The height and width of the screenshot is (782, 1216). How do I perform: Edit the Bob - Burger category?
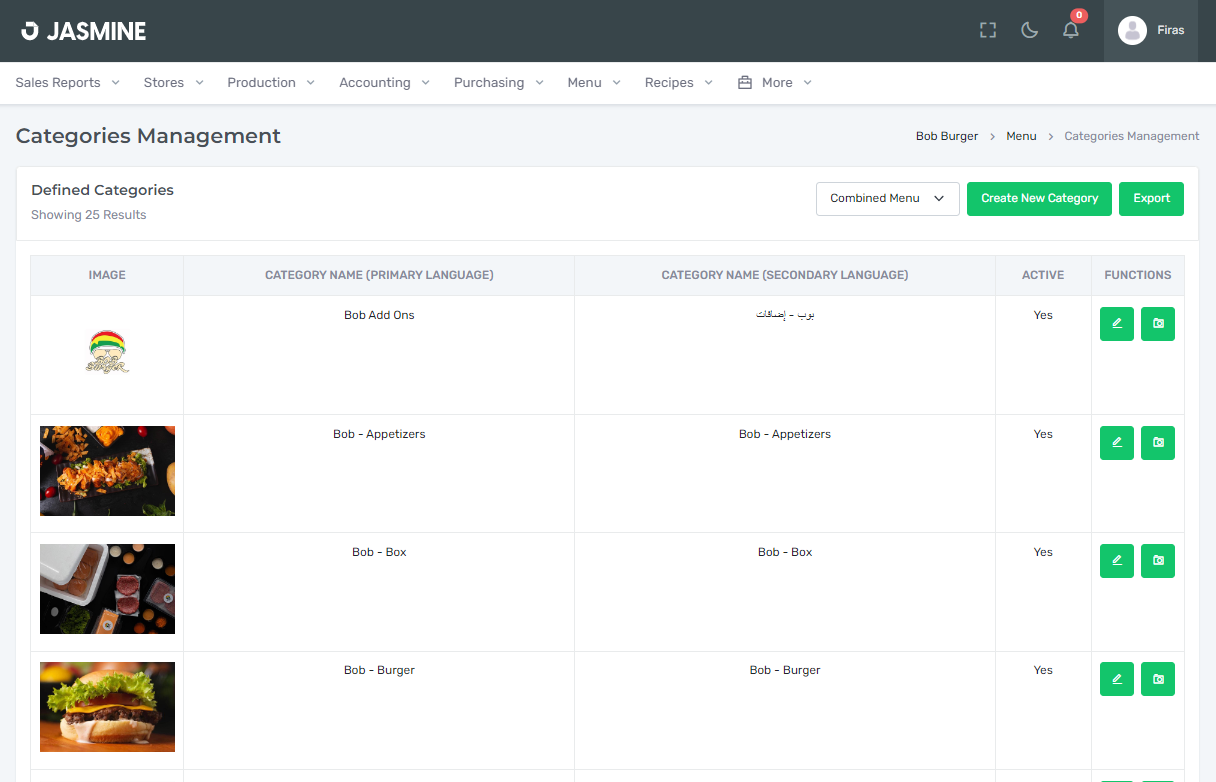[x=1116, y=678]
